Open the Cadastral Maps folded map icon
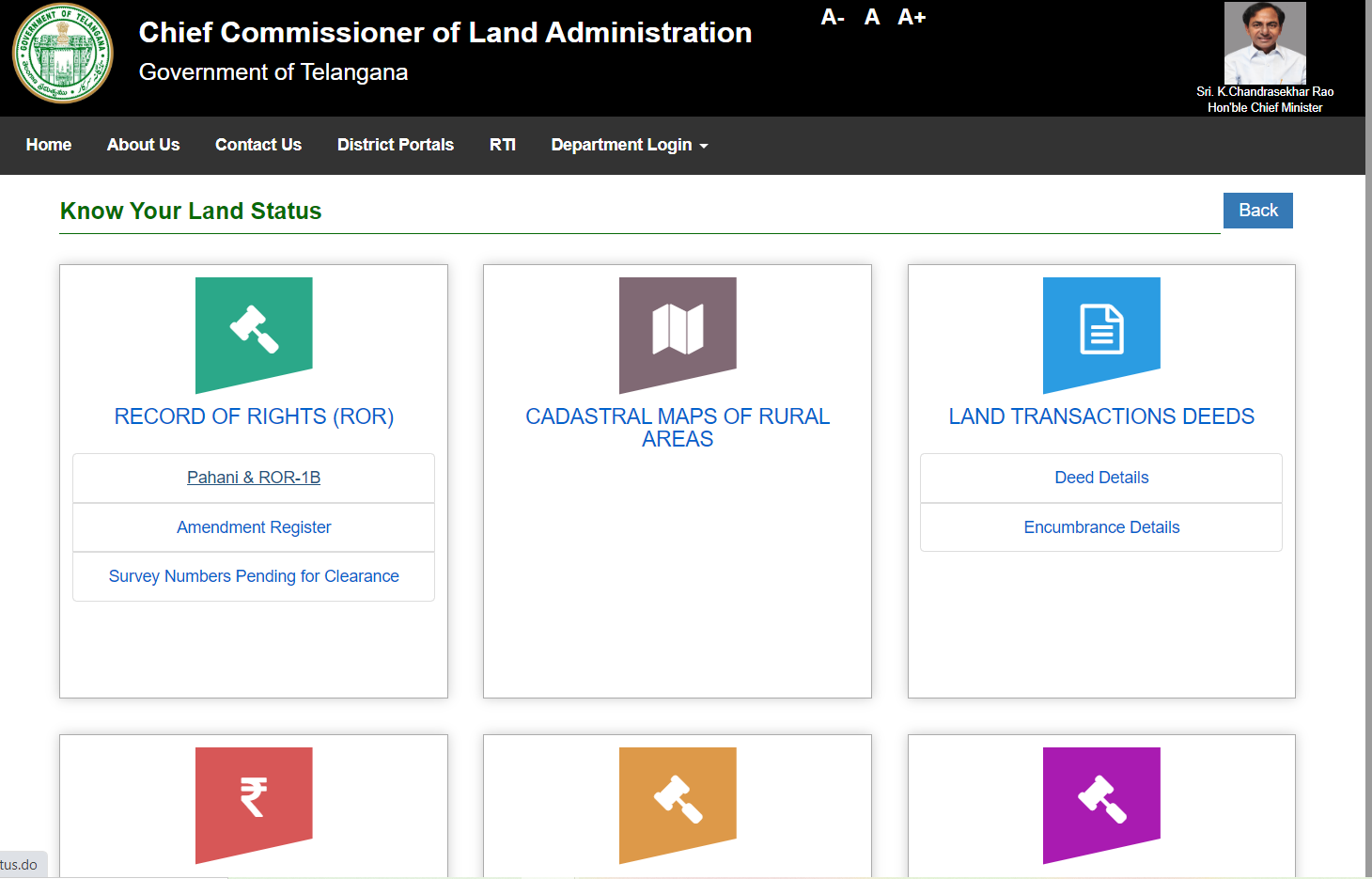 (678, 331)
